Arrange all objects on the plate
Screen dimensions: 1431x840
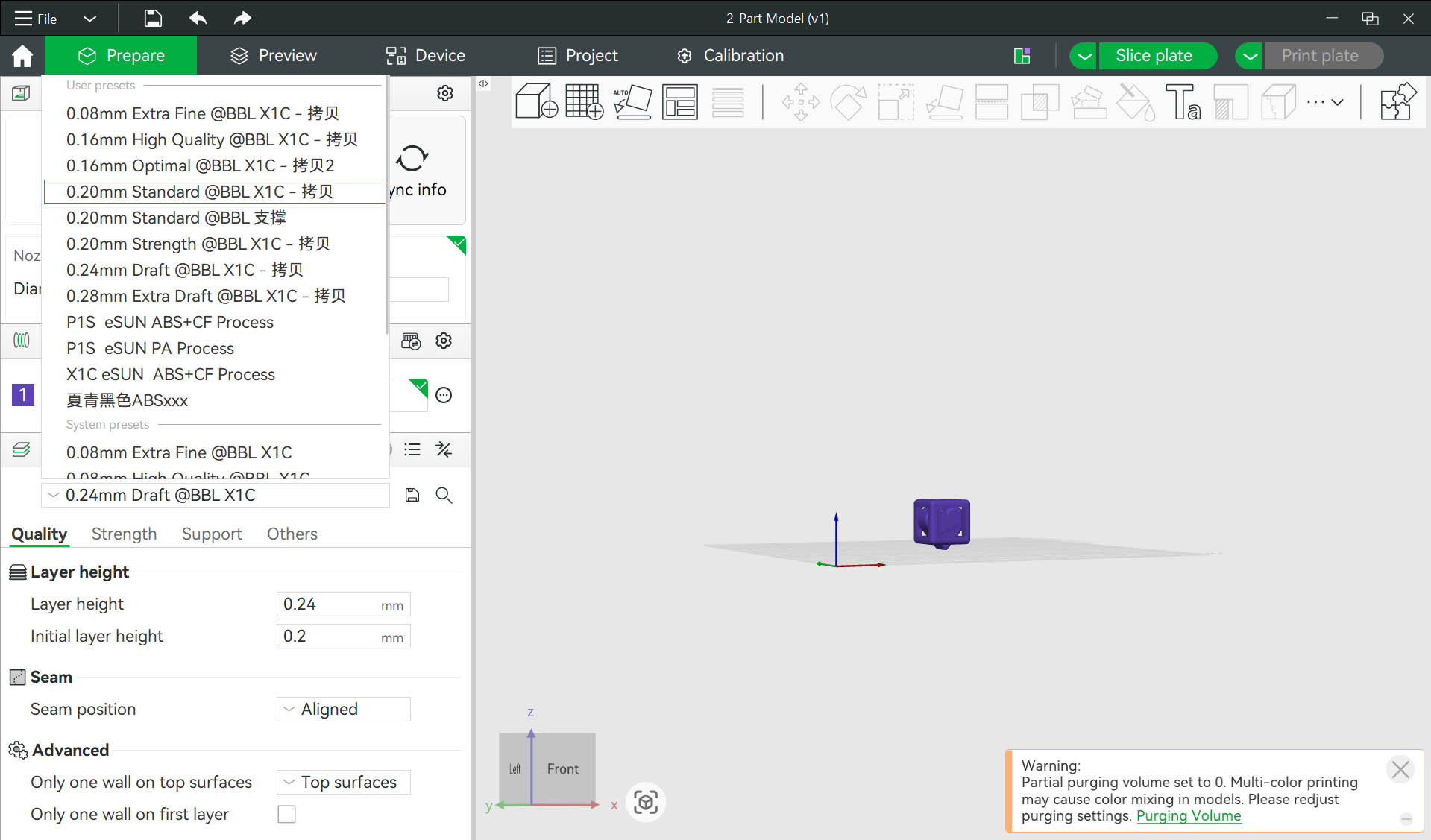pos(679,101)
